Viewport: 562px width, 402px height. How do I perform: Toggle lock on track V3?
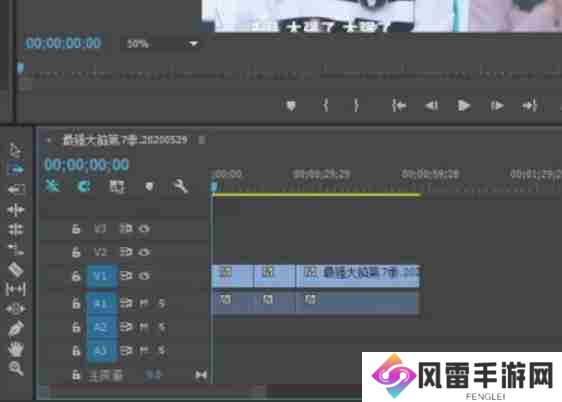tap(76, 229)
